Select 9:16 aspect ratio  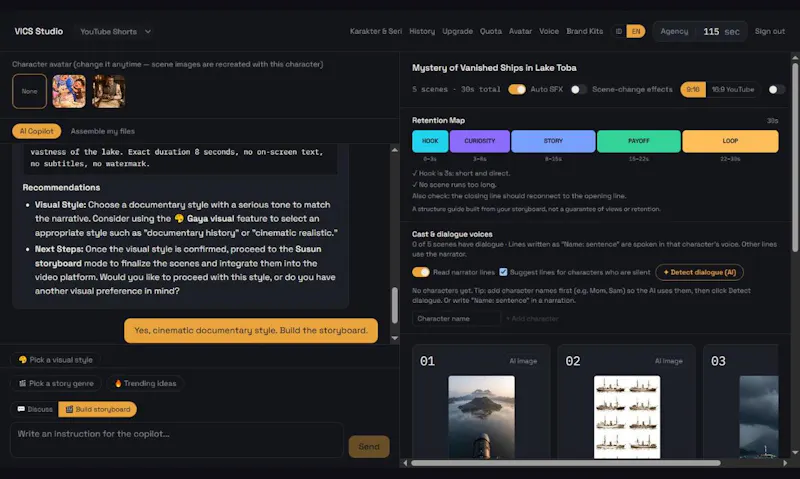[693, 89]
